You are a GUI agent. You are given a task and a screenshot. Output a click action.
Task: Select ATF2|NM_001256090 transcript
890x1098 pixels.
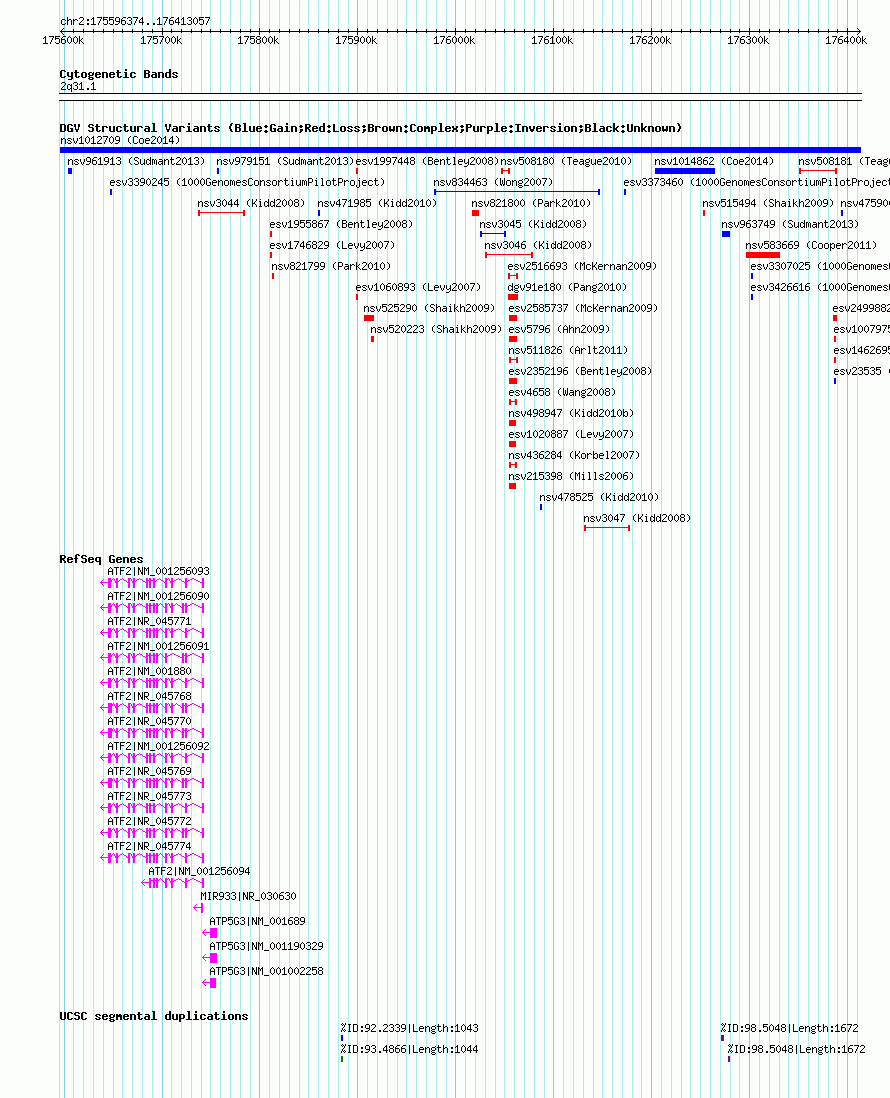(153, 608)
